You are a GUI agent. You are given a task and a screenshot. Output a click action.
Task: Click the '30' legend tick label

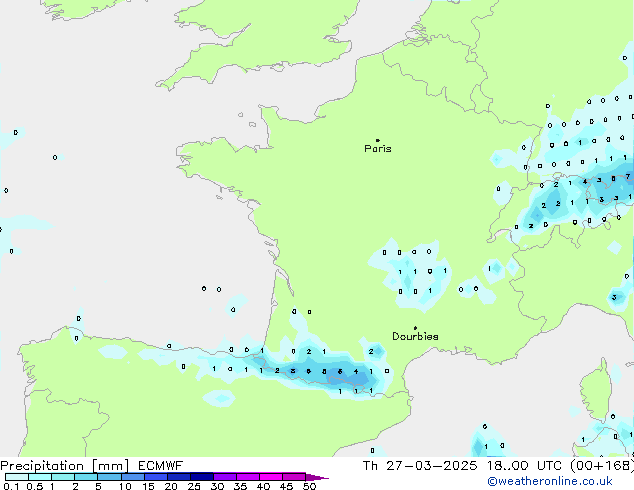[217, 486]
